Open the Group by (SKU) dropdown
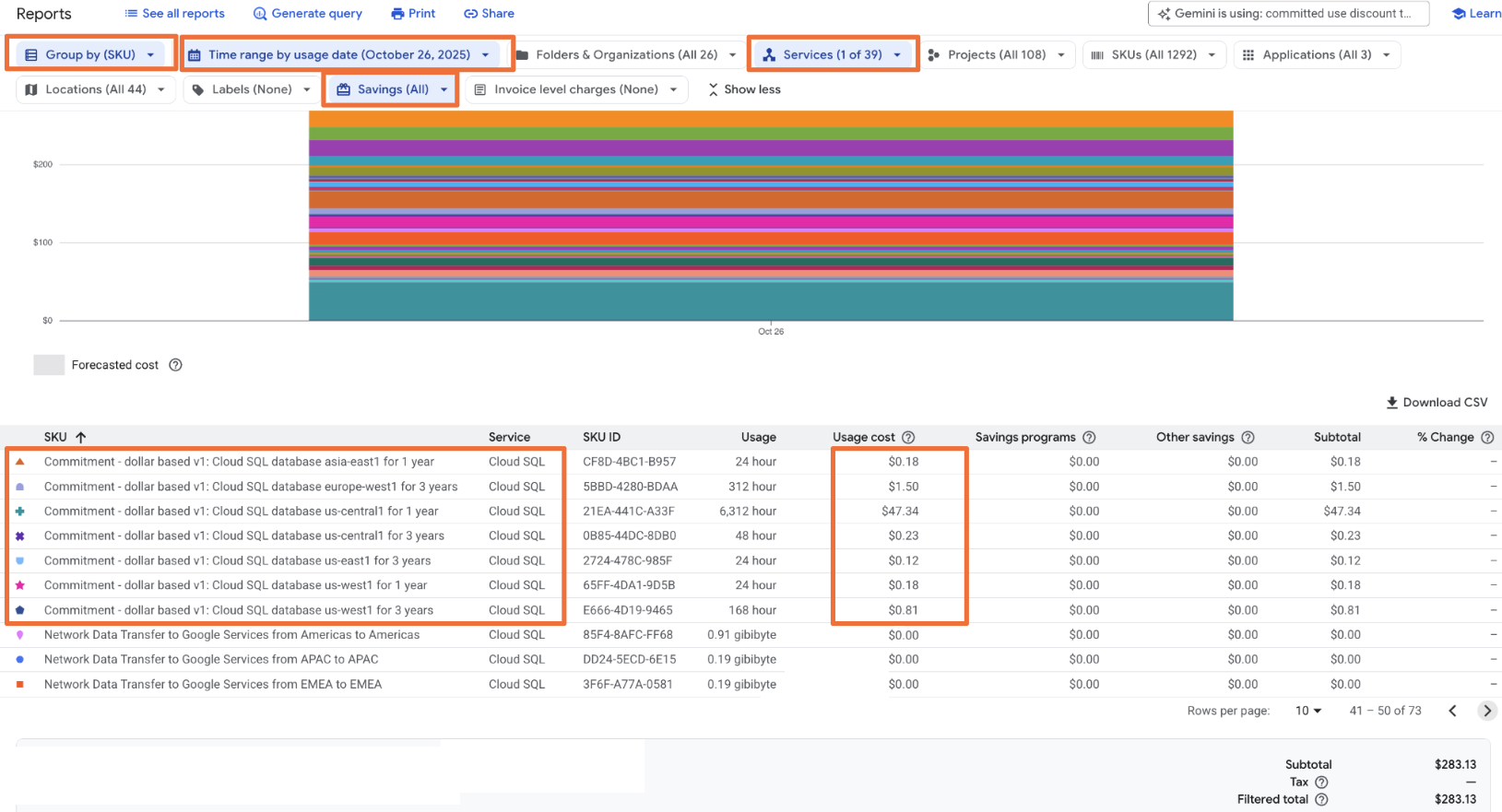 coord(90,54)
